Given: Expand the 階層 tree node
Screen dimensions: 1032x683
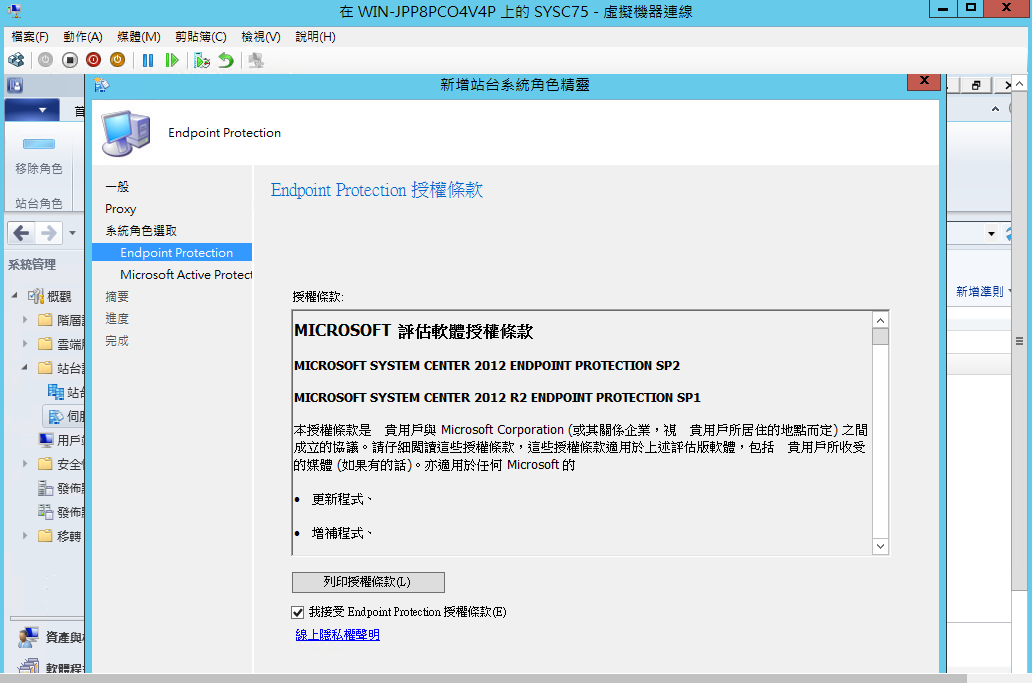Looking at the screenshot, I should (x=25, y=320).
